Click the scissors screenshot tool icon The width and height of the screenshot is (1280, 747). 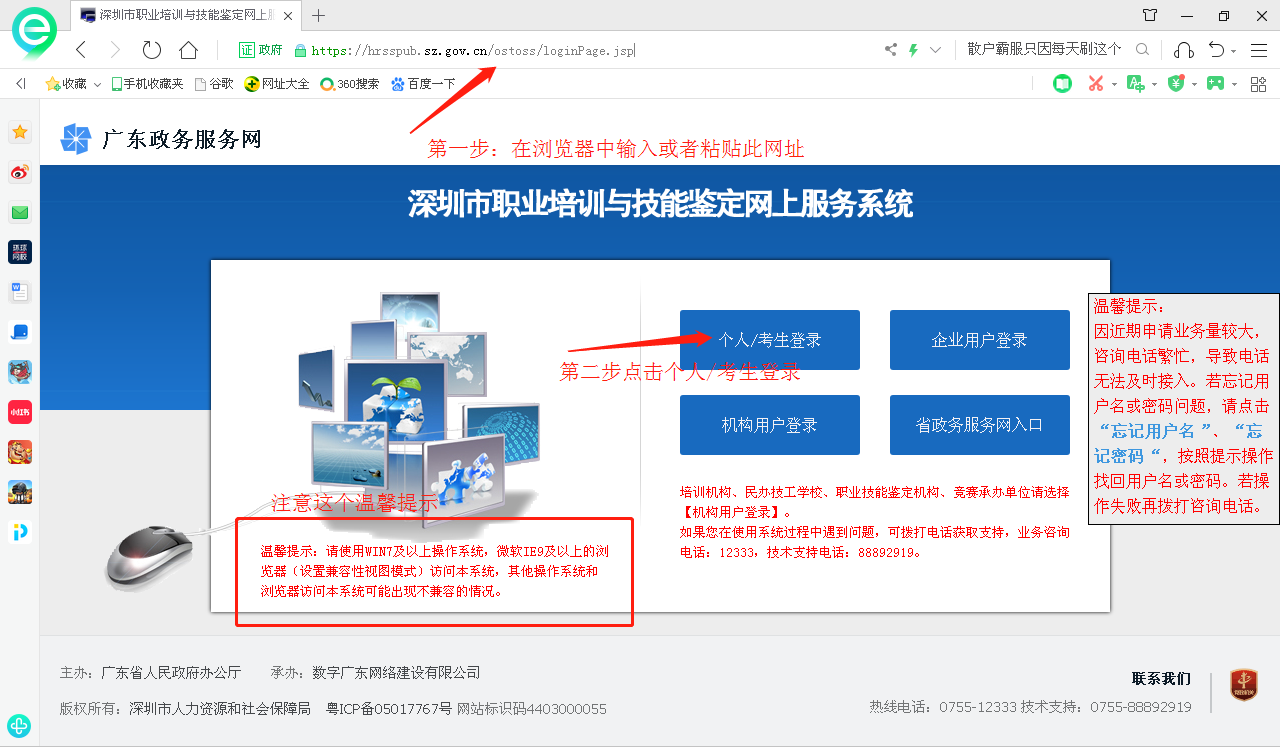click(x=1096, y=84)
